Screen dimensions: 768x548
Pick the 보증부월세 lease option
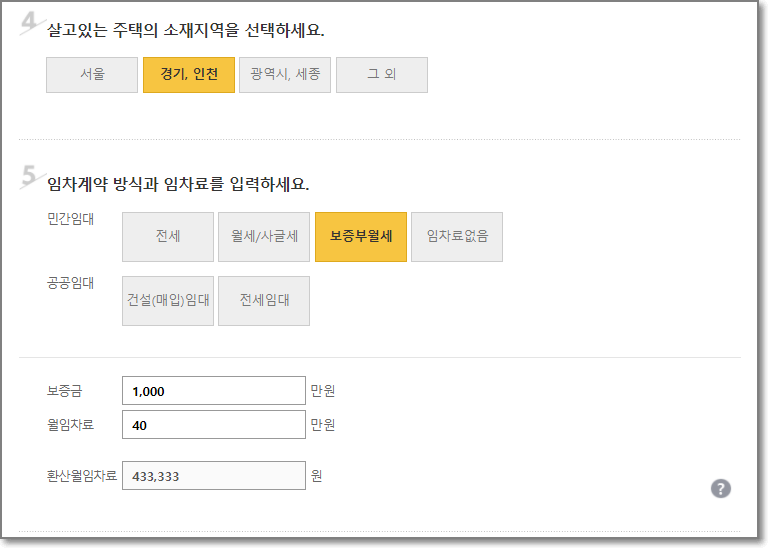[361, 237]
